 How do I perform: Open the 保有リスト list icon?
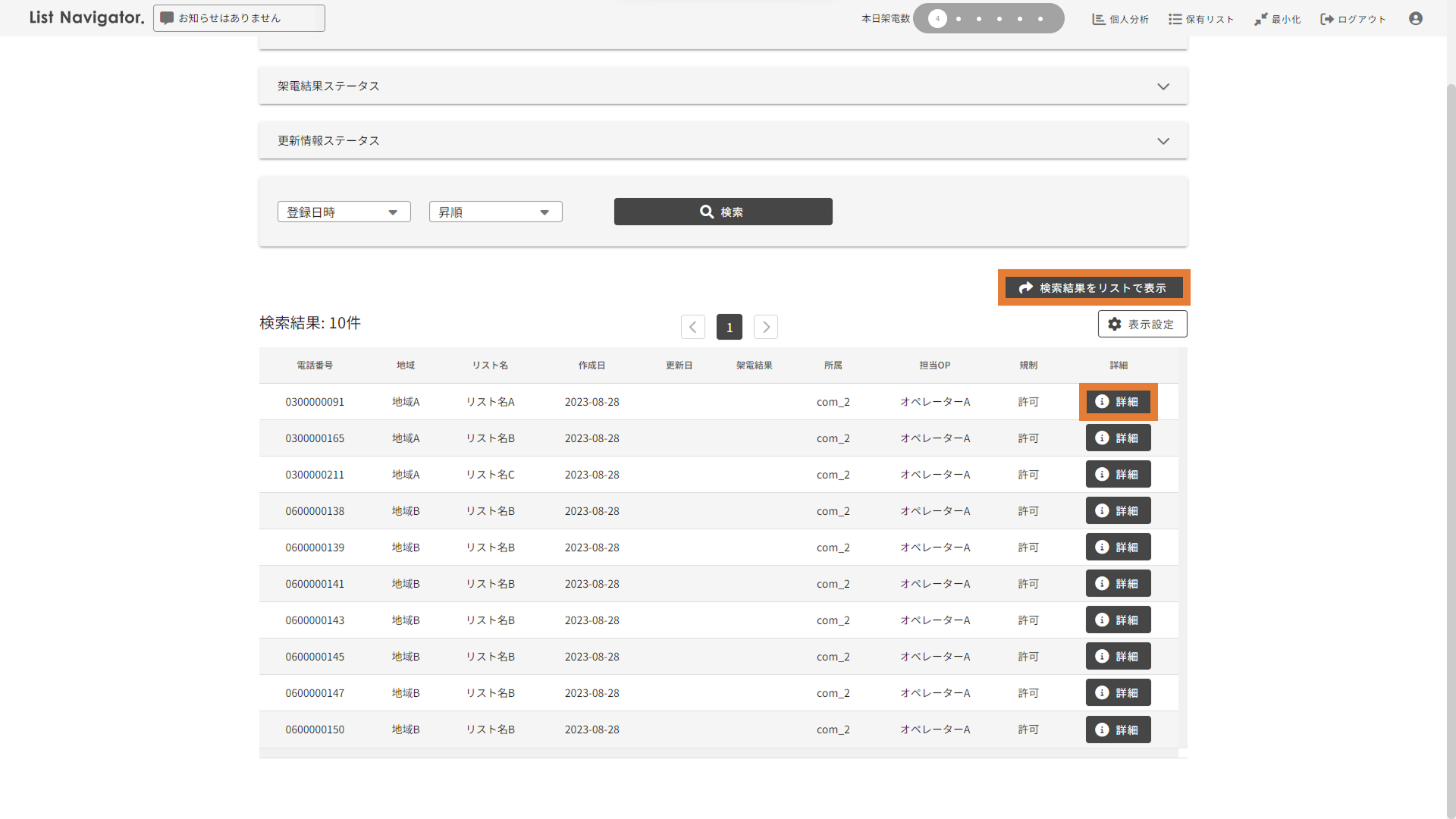tap(1175, 19)
